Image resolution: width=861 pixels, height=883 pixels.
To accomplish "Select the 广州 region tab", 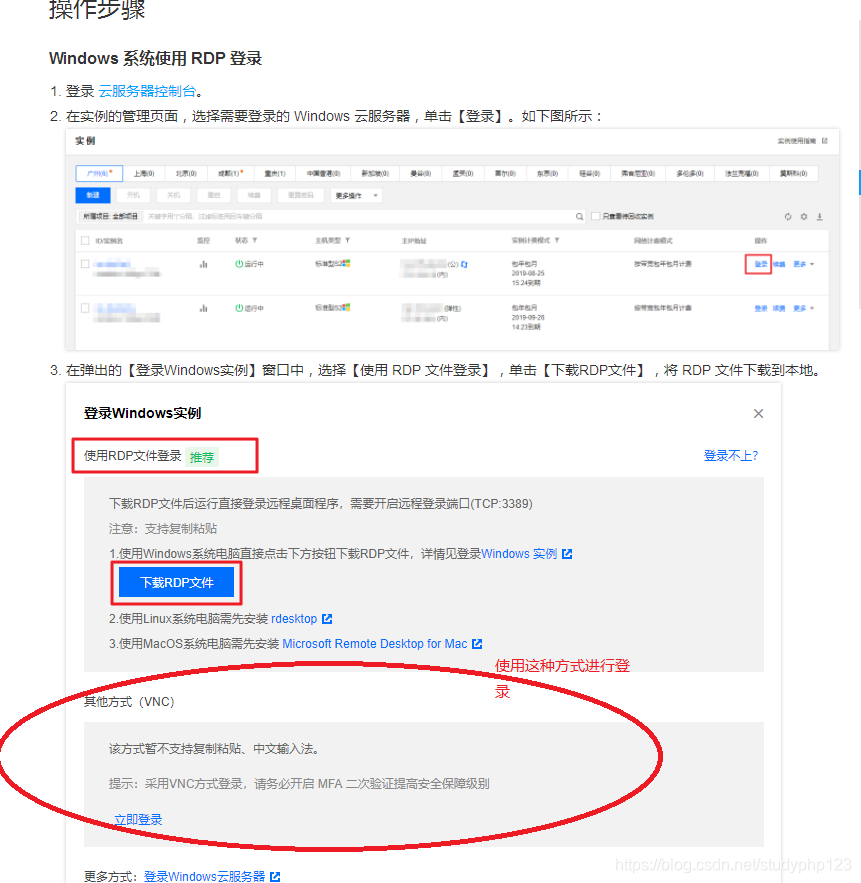I will coord(99,173).
